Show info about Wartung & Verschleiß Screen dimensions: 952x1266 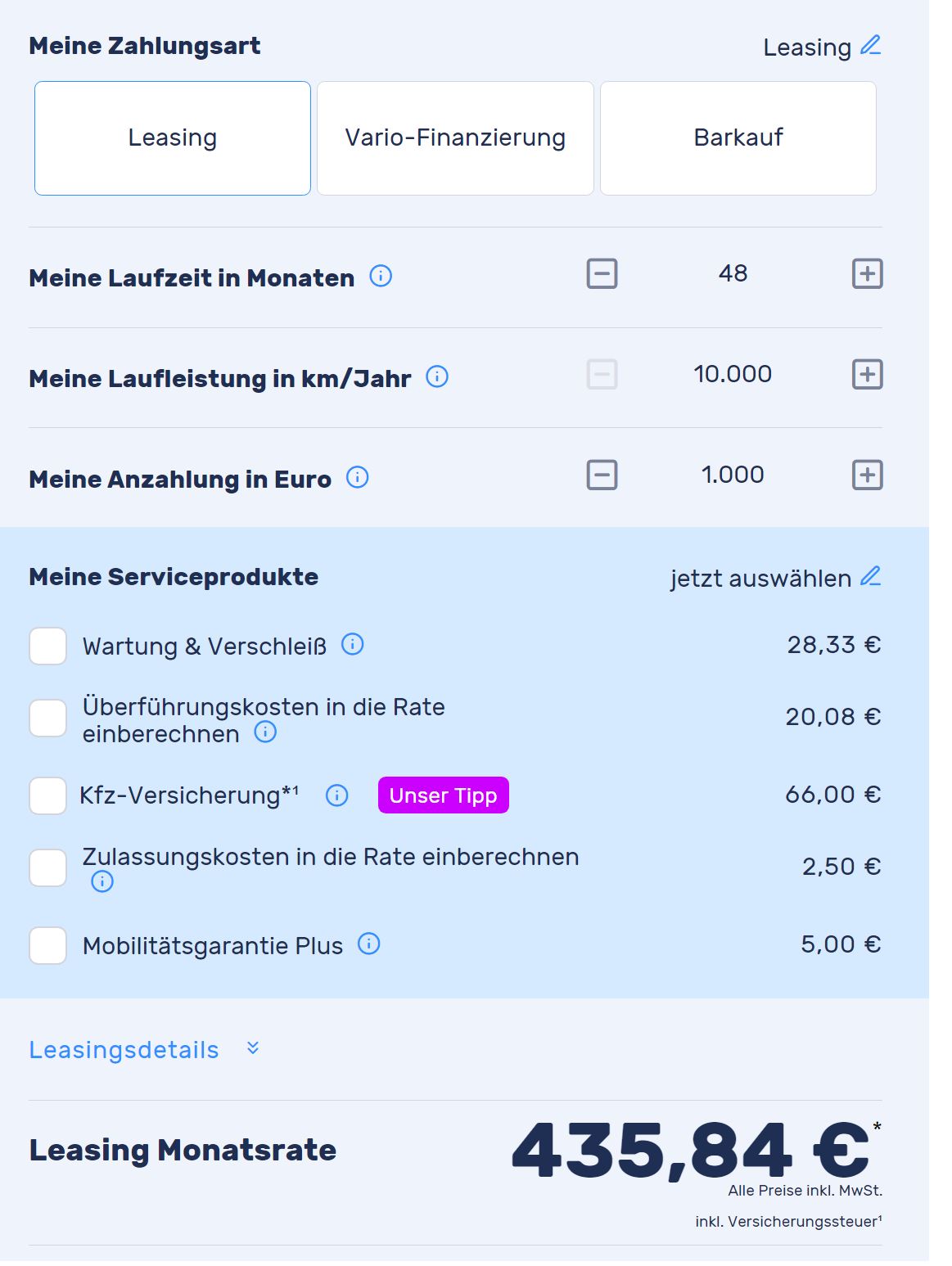pos(352,645)
